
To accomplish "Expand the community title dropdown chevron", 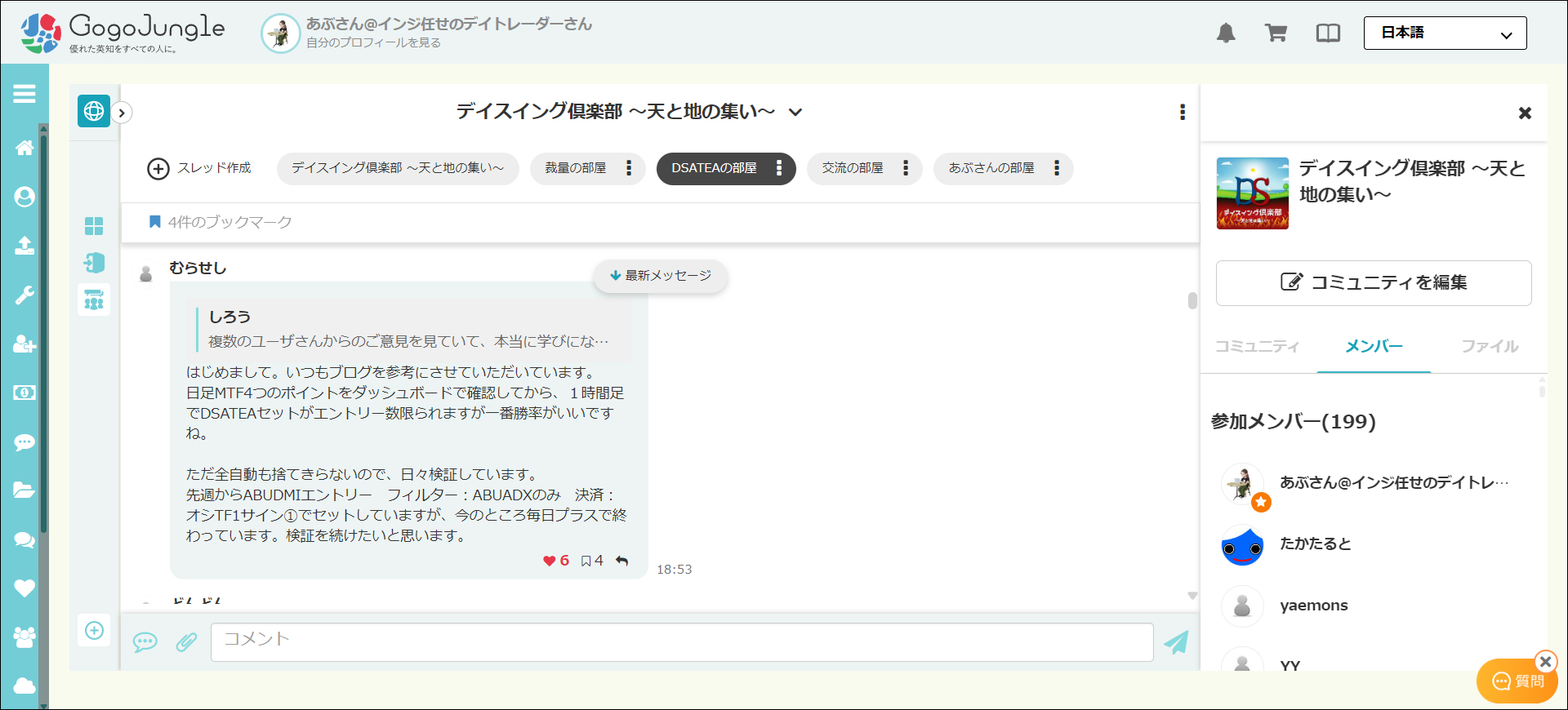I will click(x=795, y=112).
